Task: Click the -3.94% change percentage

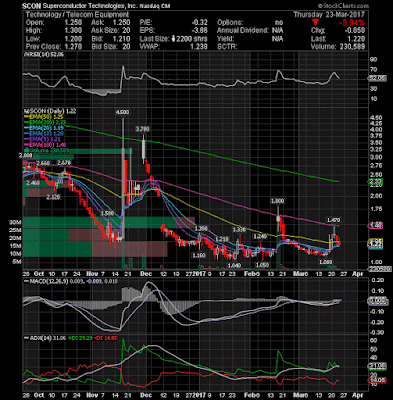Action: coord(352,23)
